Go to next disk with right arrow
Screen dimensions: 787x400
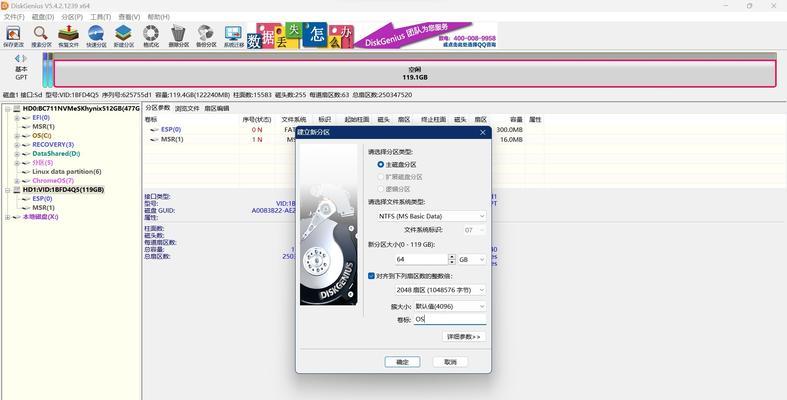[24, 59]
